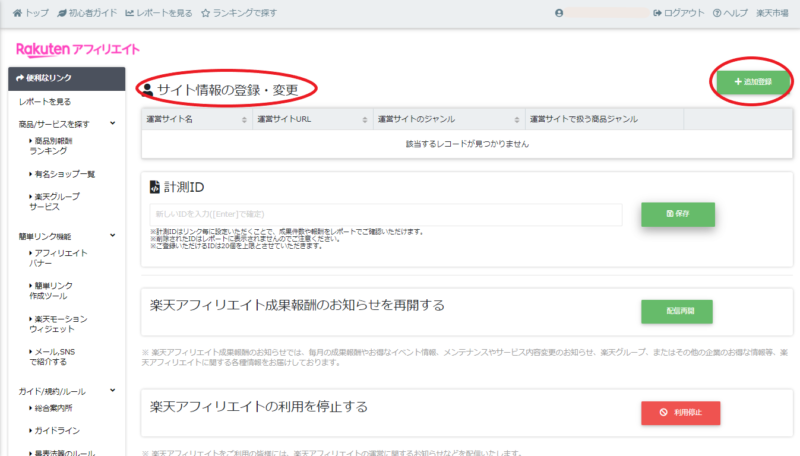The image size is (800, 456).
Task: Click the Rakuten アフィリエイト logo
Action: 78,49
